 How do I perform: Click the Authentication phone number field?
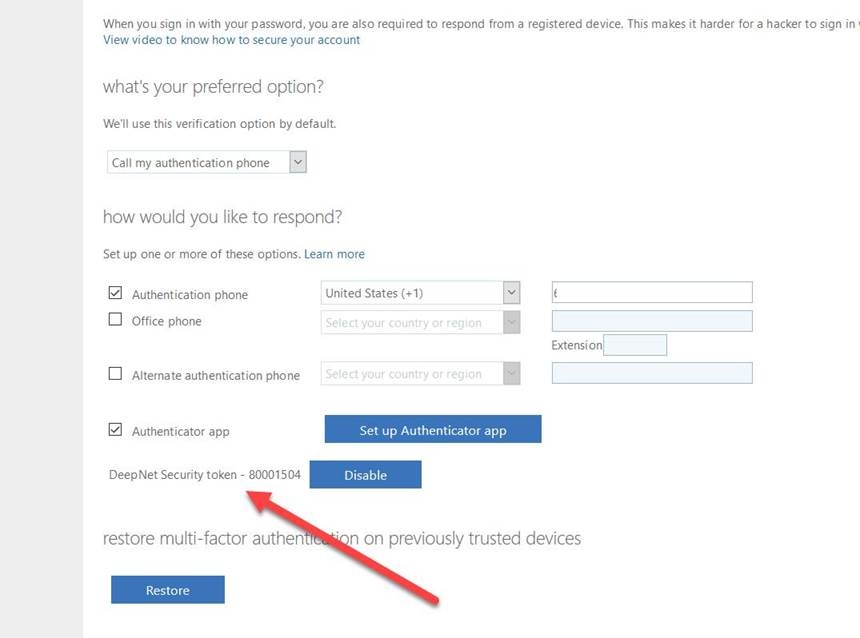[652, 293]
